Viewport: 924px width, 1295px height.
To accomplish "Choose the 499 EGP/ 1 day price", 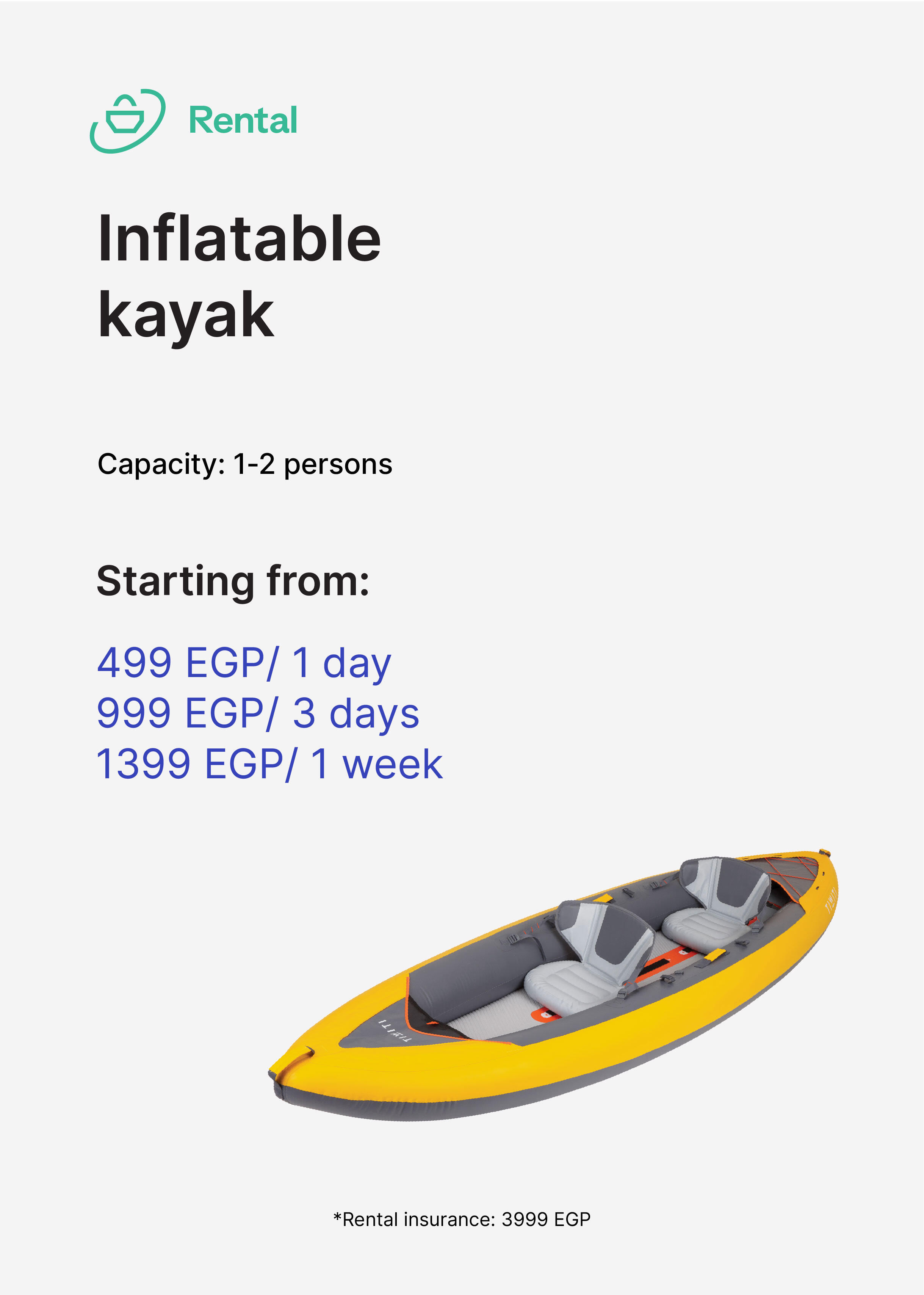I will [244, 663].
